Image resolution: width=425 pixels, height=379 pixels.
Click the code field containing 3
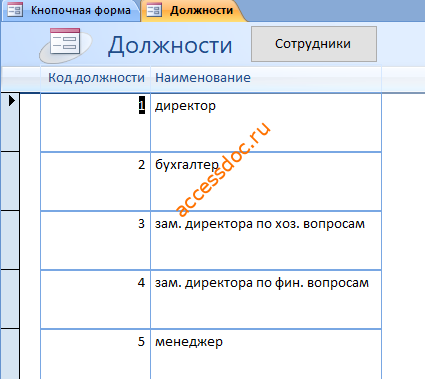(95, 240)
